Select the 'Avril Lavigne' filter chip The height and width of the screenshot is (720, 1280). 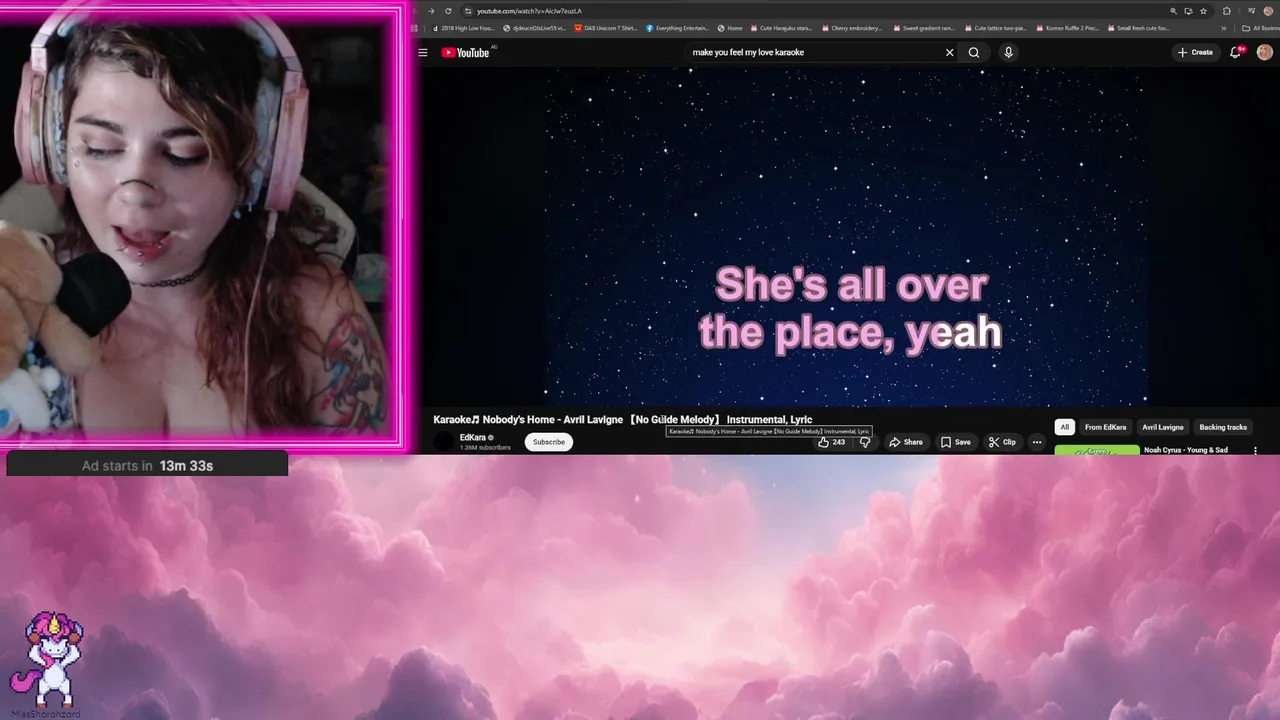(1163, 427)
